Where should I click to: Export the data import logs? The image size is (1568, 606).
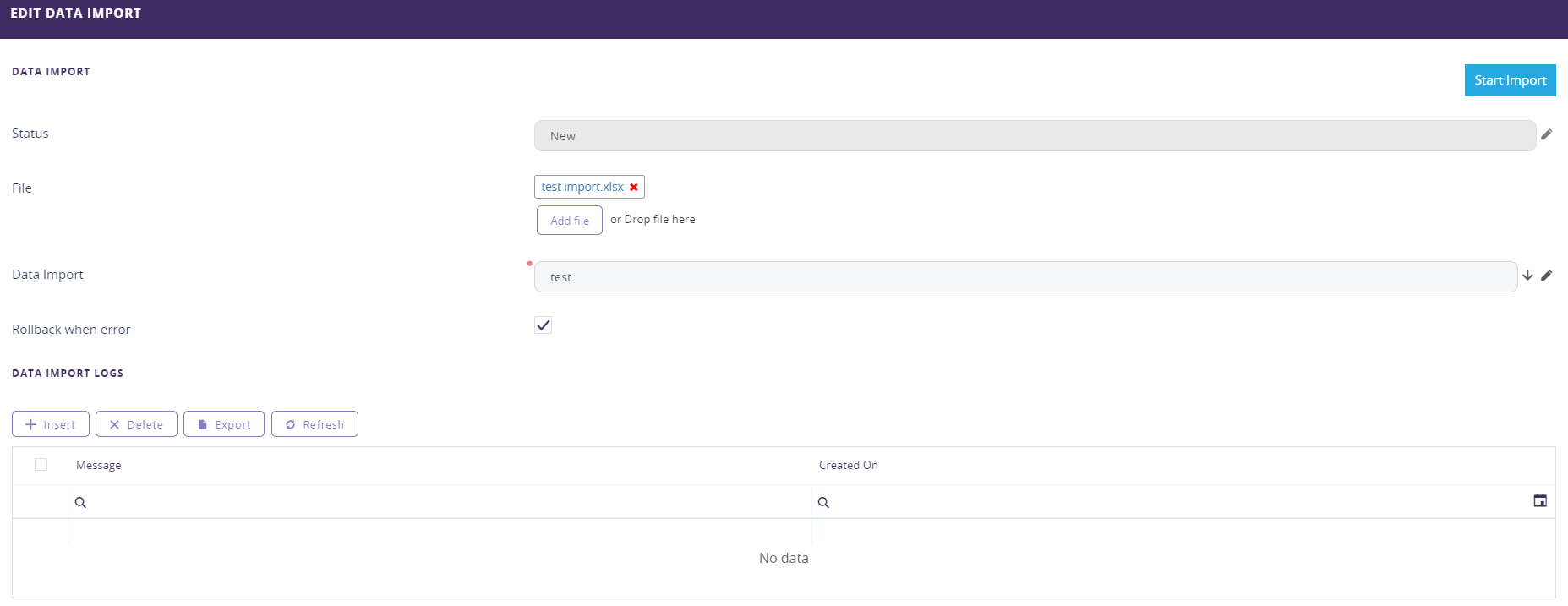pyautogui.click(x=224, y=424)
